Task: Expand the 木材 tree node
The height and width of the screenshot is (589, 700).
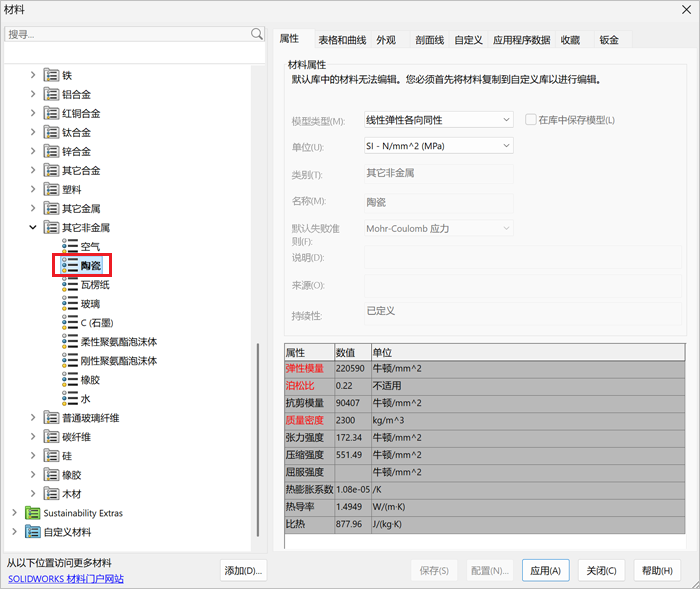Action: click(33, 494)
